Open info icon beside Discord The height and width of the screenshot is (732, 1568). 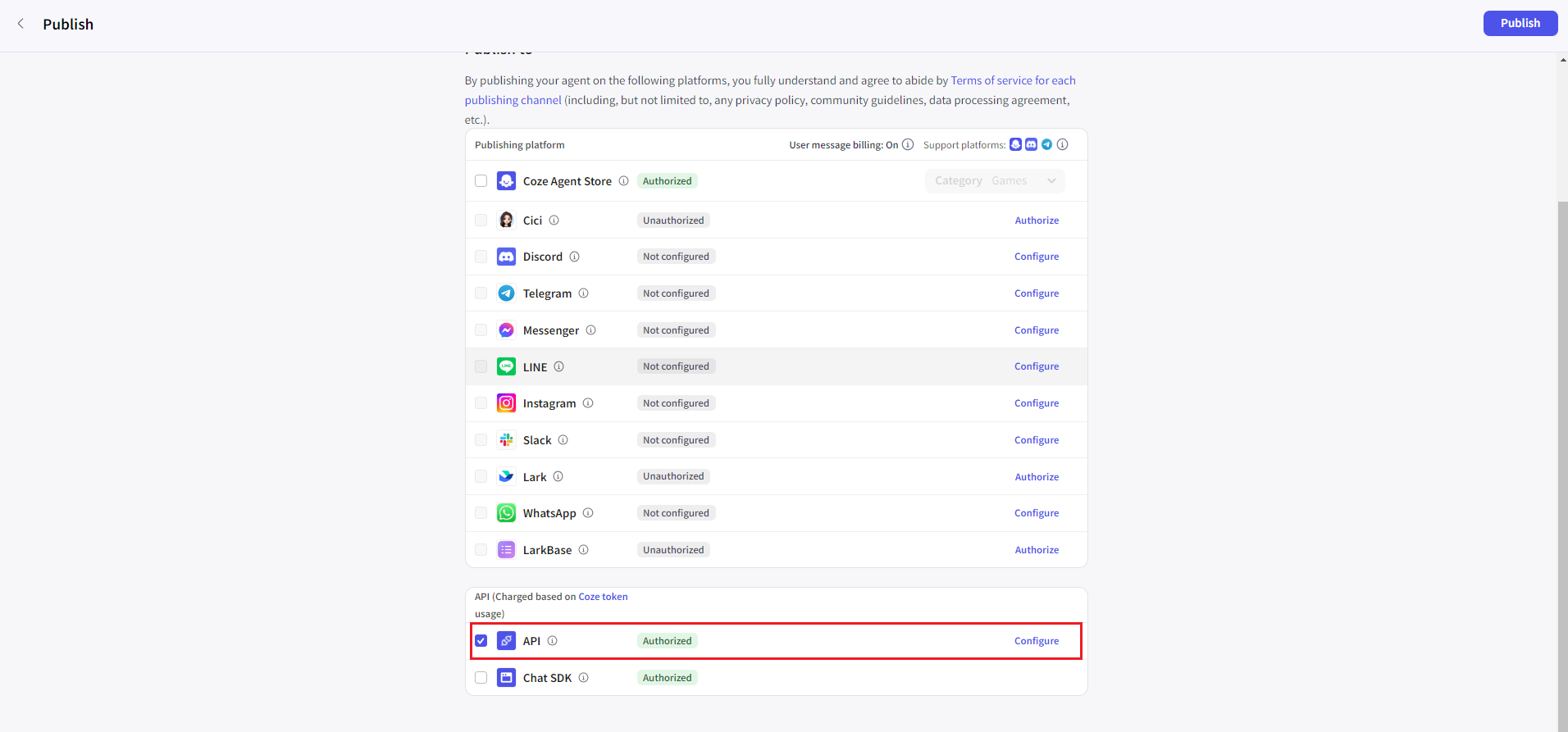tap(574, 257)
